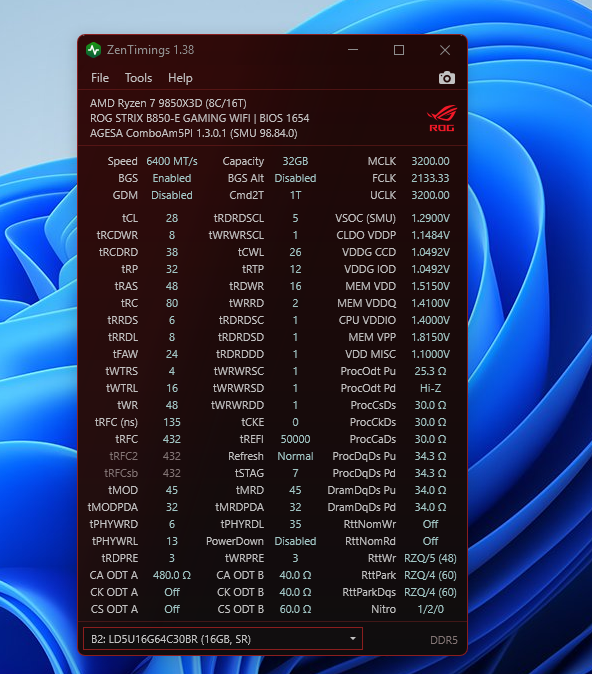
Task: Click the DramDqDs Pu 34.0 Ω value
Action: point(430,490)
